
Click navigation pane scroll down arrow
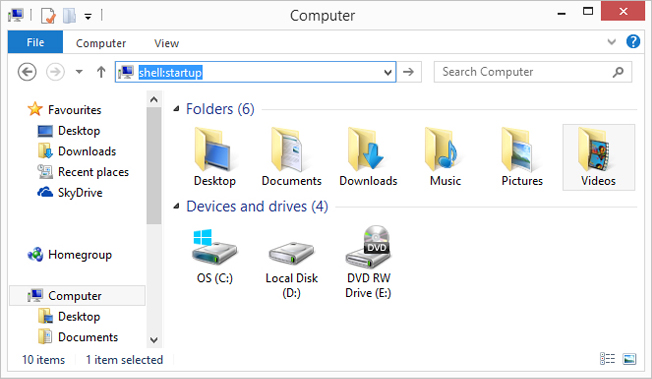(x=154, y=340)
